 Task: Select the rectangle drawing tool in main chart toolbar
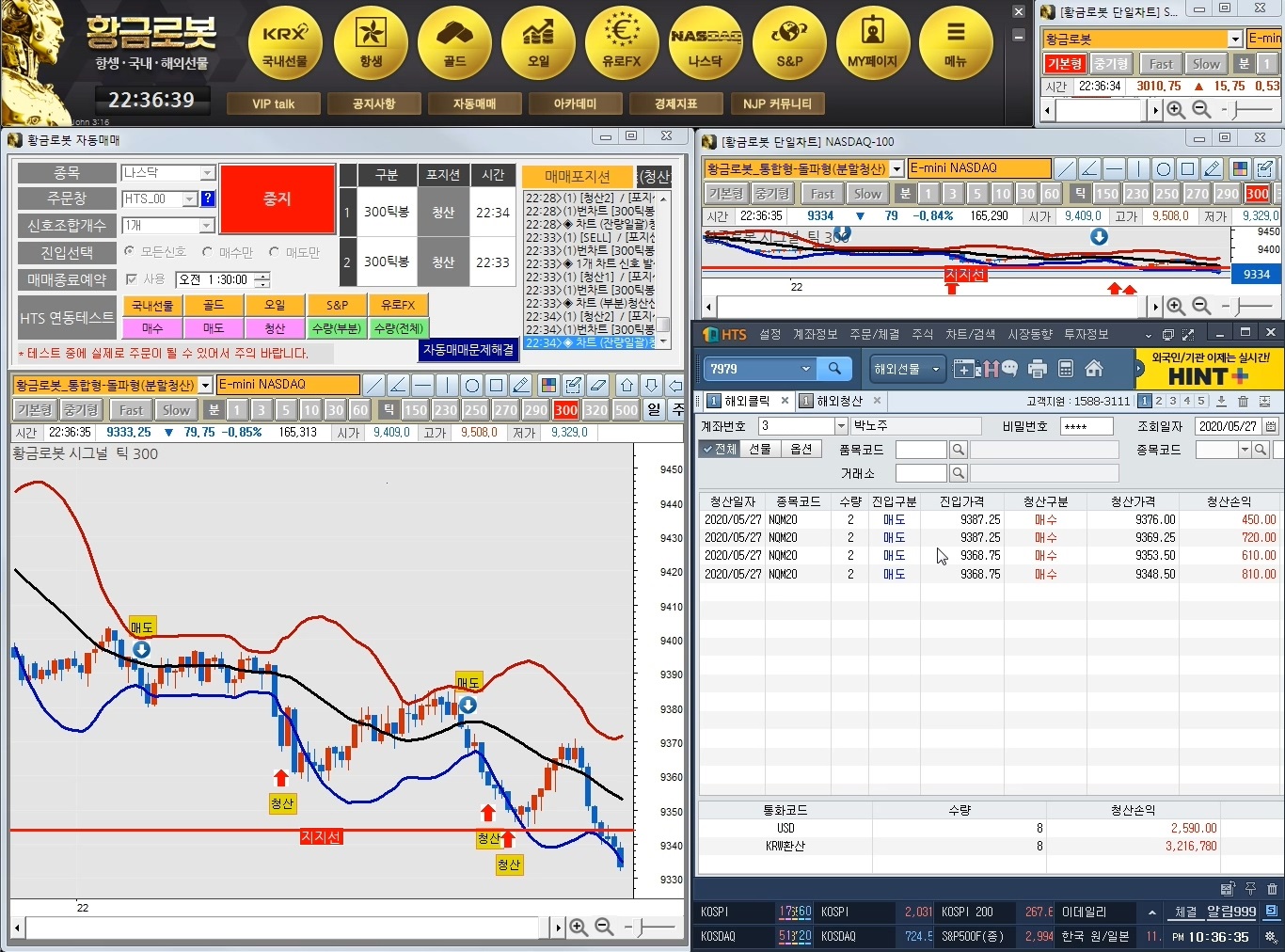pyautogui.click(x=497, y=385)
